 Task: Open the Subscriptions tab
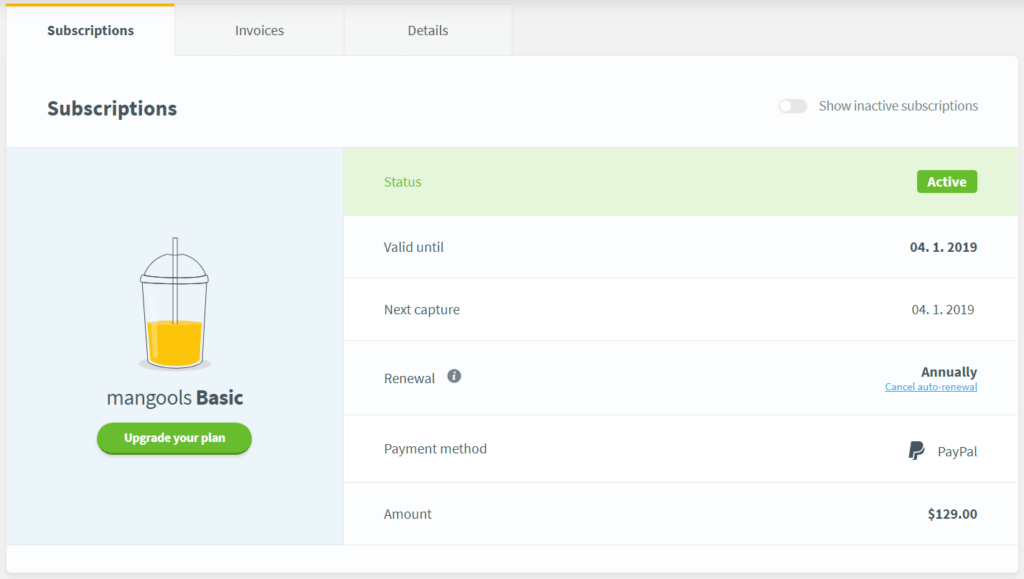click(90, 30)
